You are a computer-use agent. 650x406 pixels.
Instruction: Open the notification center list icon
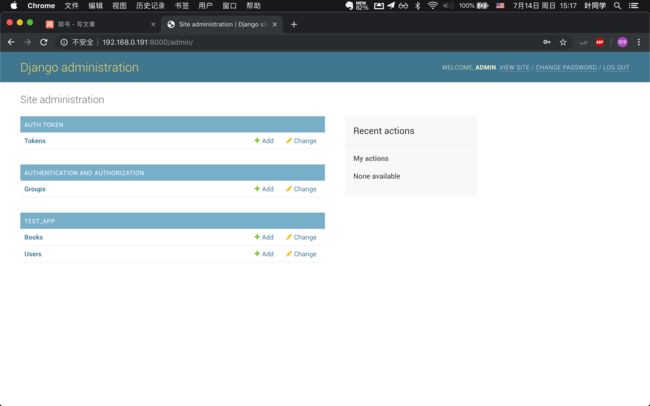pyautogui.click(x=633, y=6)
